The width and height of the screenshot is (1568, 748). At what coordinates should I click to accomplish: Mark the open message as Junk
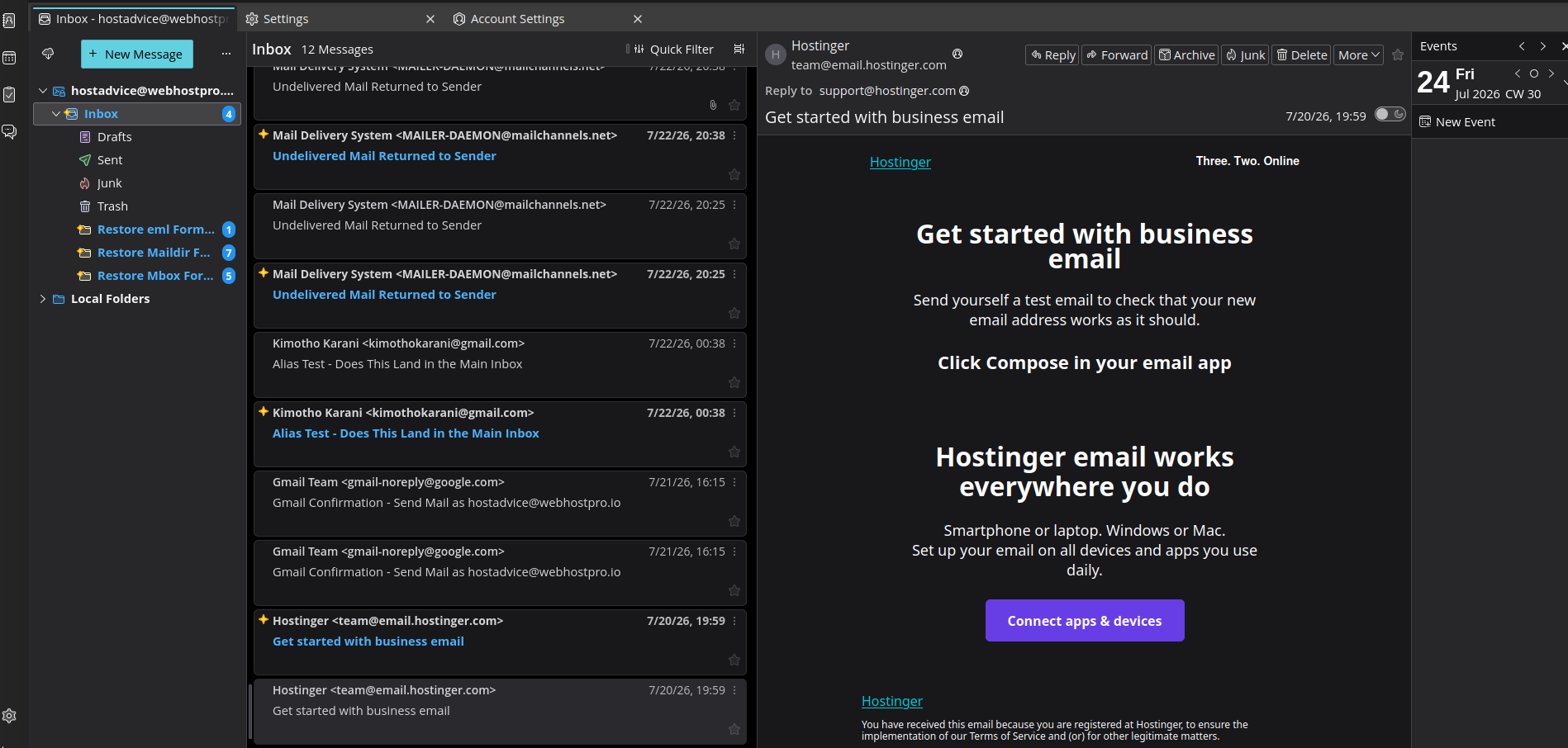point(1245,54)
